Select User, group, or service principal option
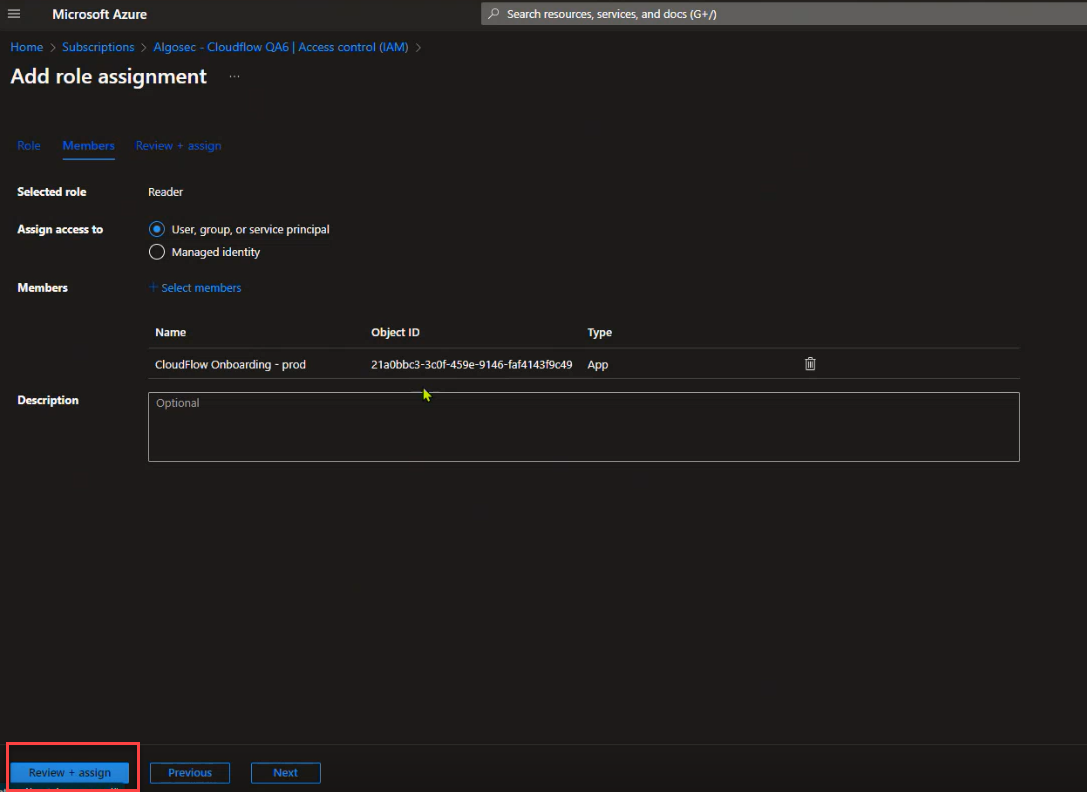 click(157, 229)
